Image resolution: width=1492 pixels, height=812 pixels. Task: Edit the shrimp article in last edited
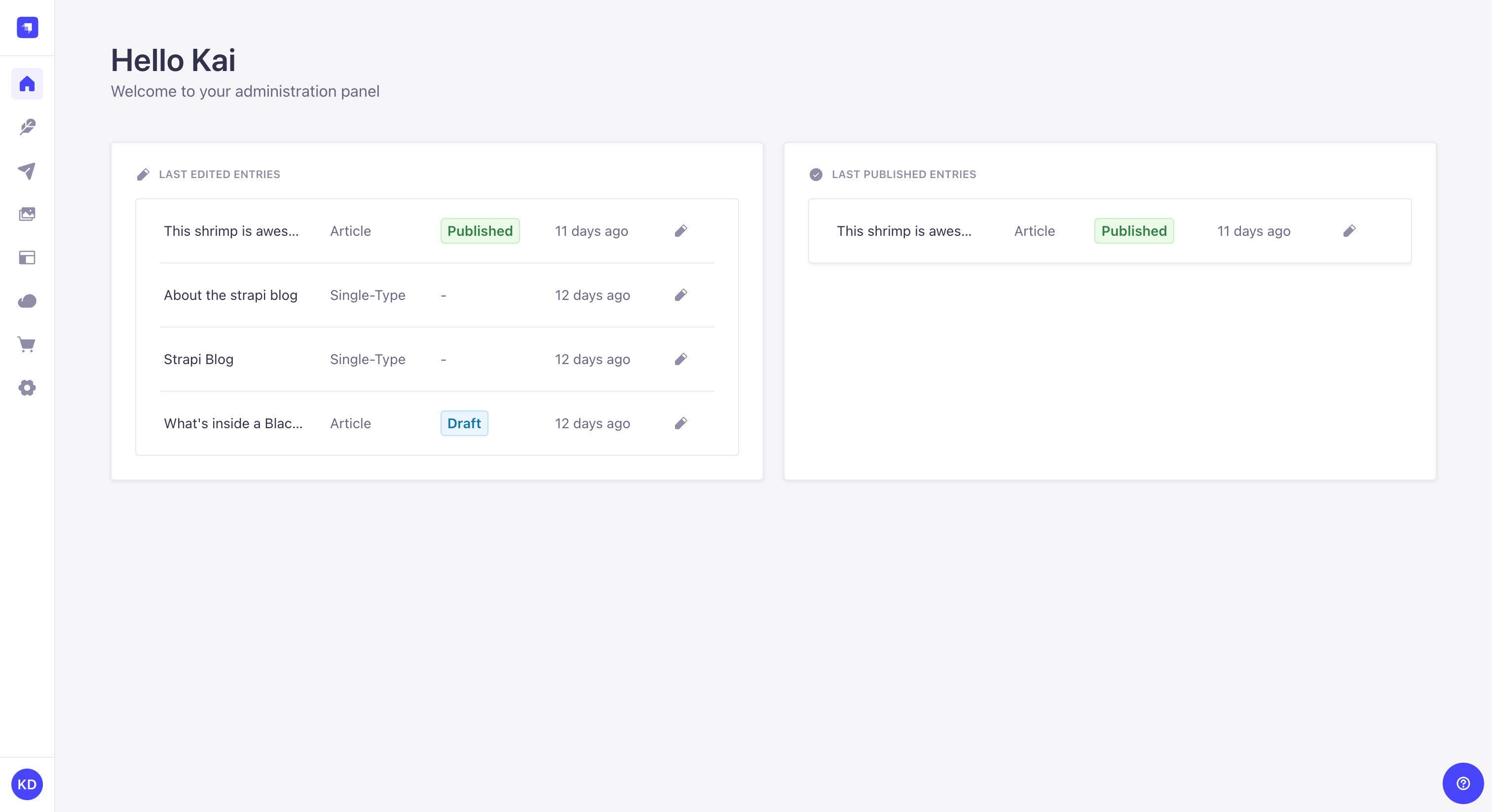(680, 231)
